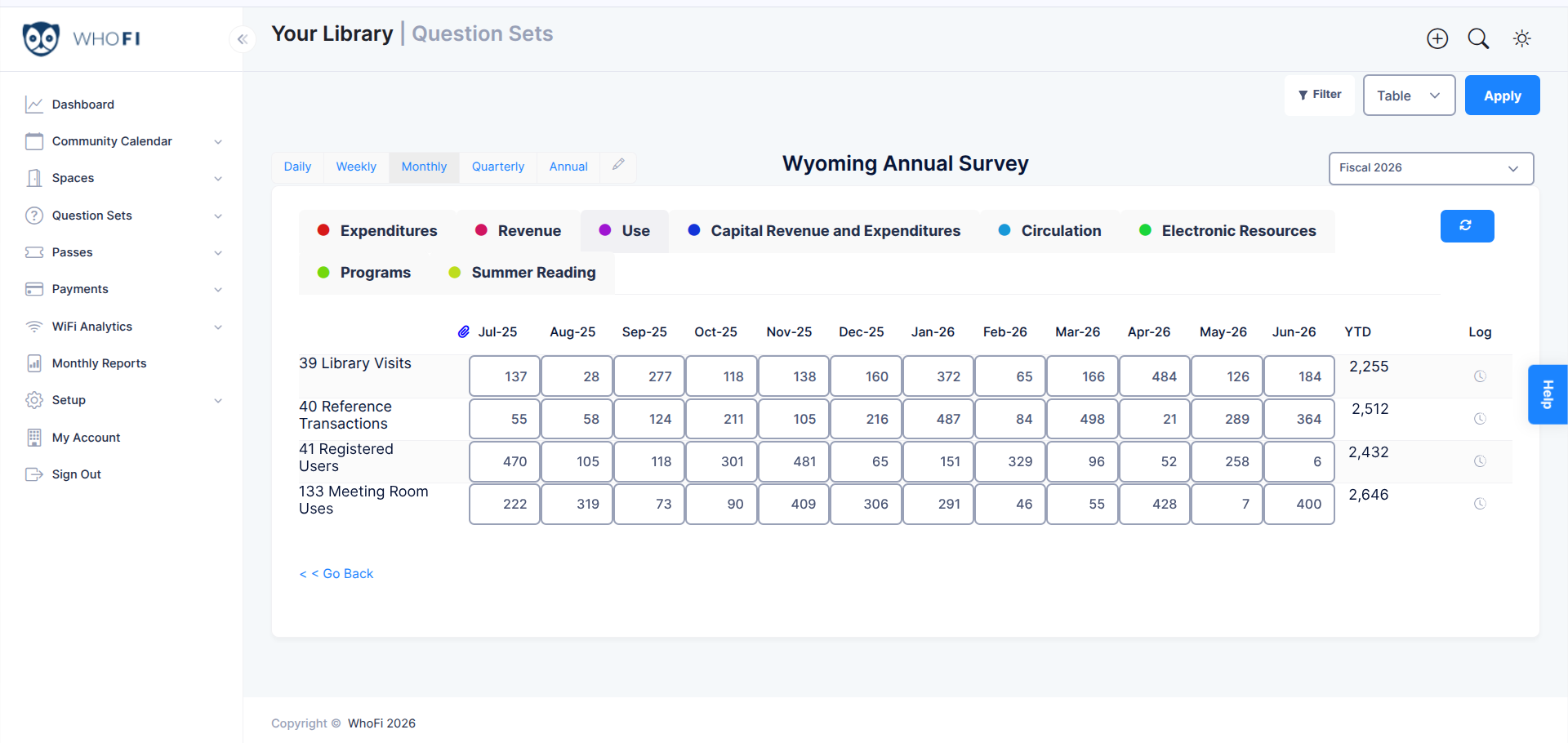Switch to the Quarterly tab
This screenshot has height=743, width=1568.
pos(498,167)
